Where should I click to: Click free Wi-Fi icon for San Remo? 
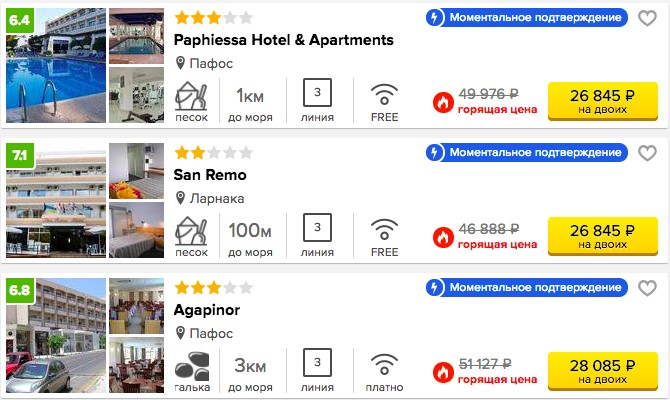(x=384, y=229)
